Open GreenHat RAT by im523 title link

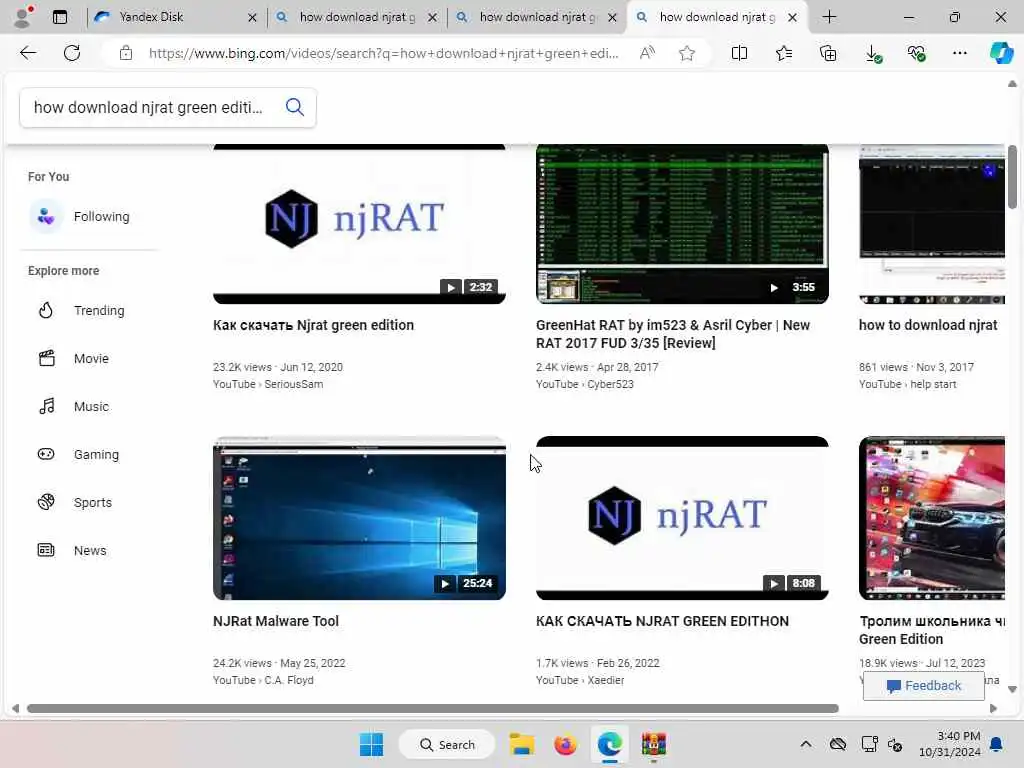pyautogui.click(x=673, y=334)
